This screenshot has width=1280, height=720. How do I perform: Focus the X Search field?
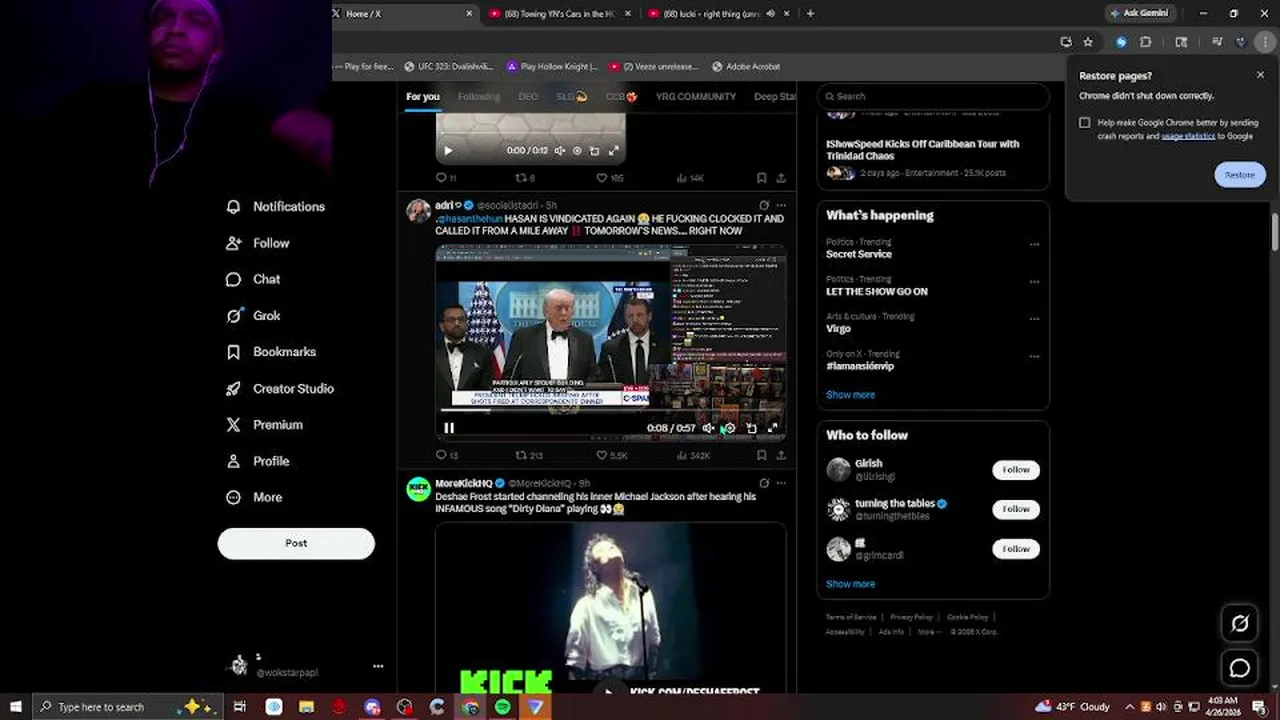click(933, 96)
